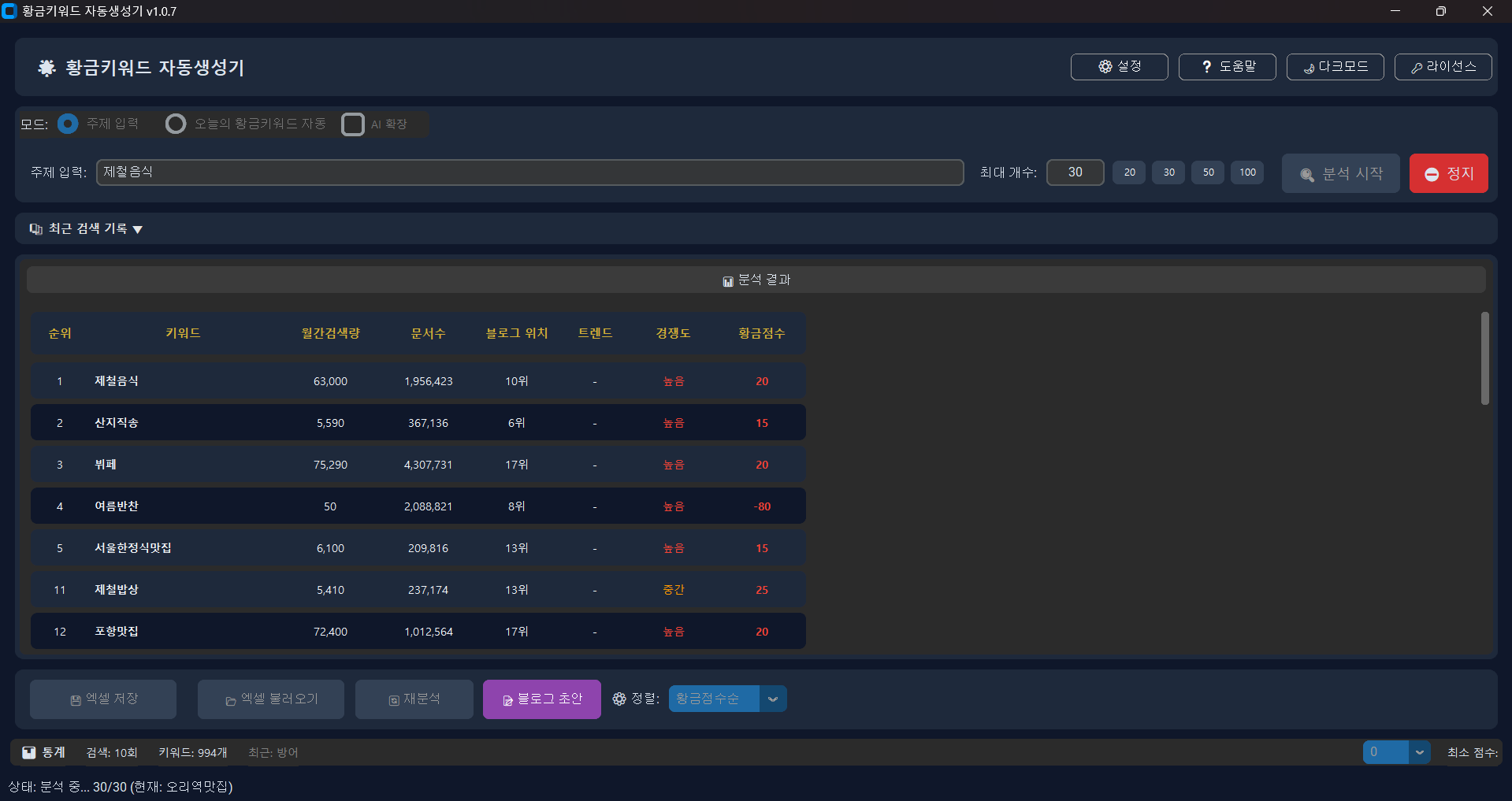Click 엑셀 저장 save icon
Viewport: 1512px width, 801px height.
click(76, 700)
